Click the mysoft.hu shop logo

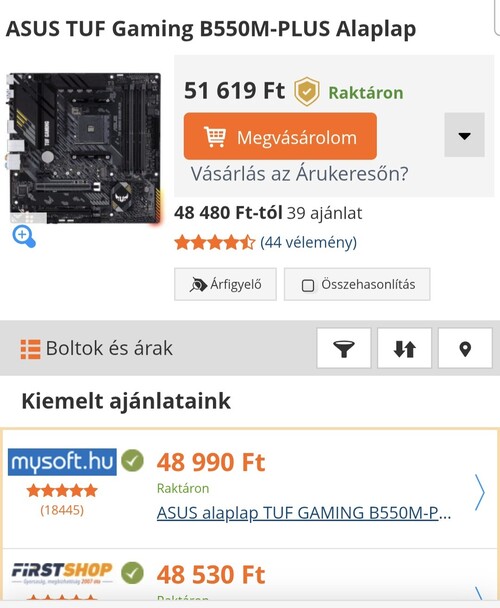pyautogui.click(x=62, y=462)
